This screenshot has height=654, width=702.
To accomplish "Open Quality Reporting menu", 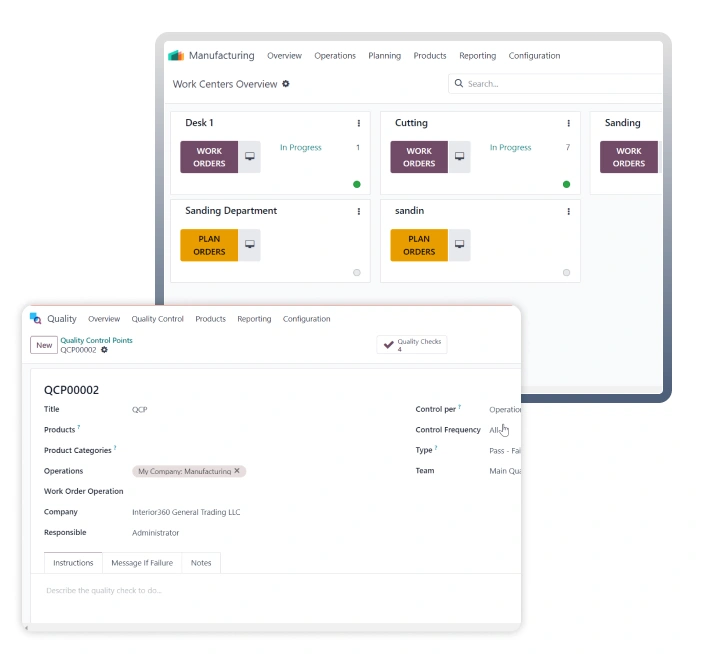I will pos(254,319).
